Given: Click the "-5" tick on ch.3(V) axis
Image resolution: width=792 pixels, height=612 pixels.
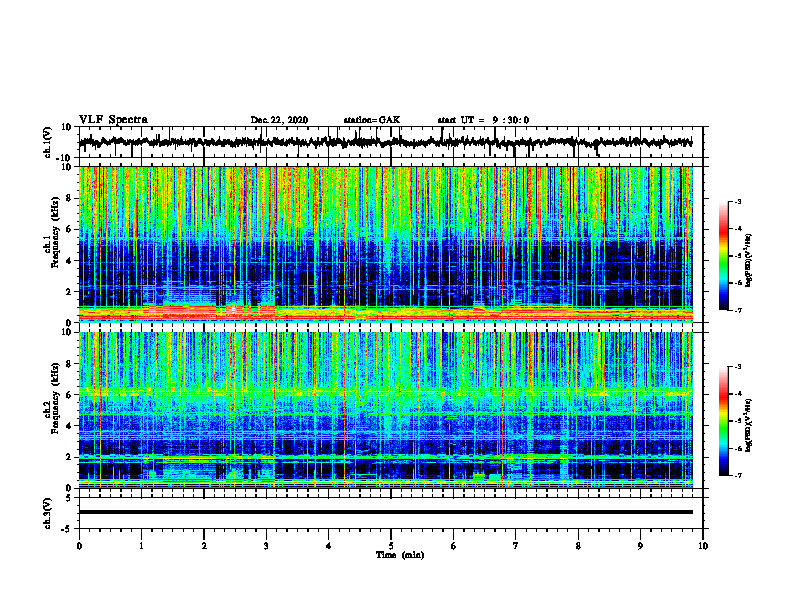Looking at the screenshot, I should (67, 529).
